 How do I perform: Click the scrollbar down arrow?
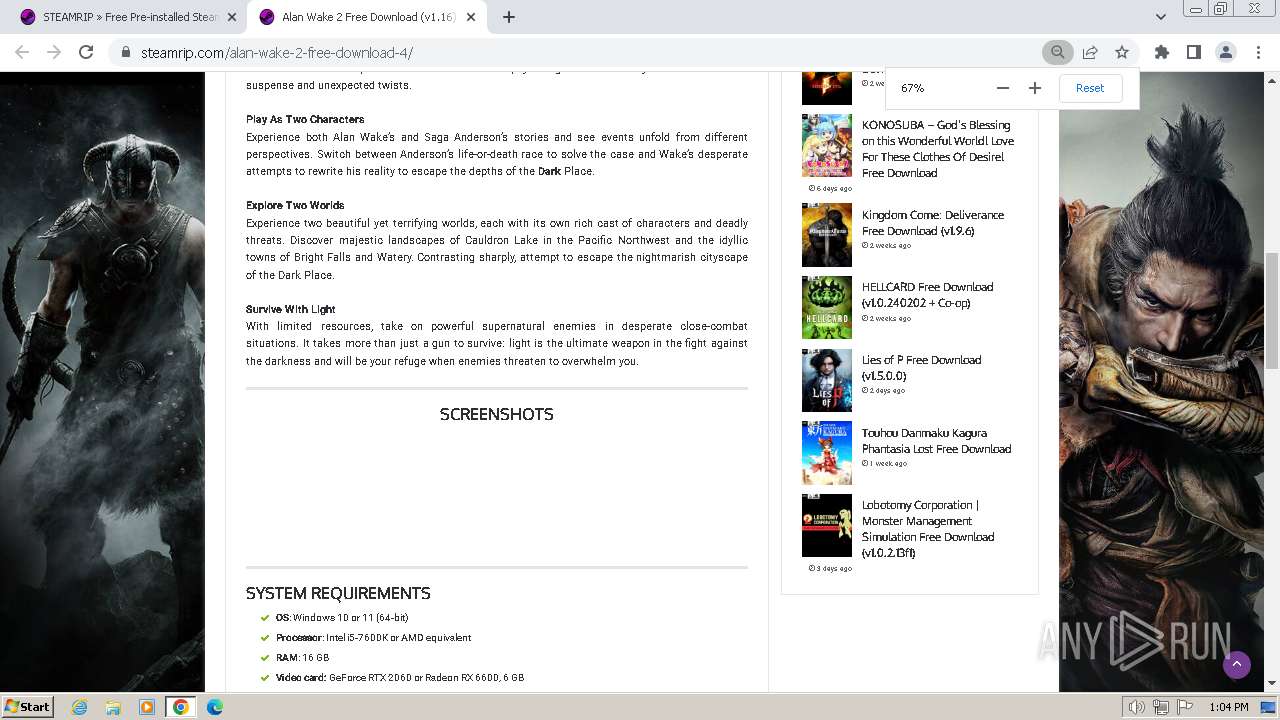[x=1272, y=684]
